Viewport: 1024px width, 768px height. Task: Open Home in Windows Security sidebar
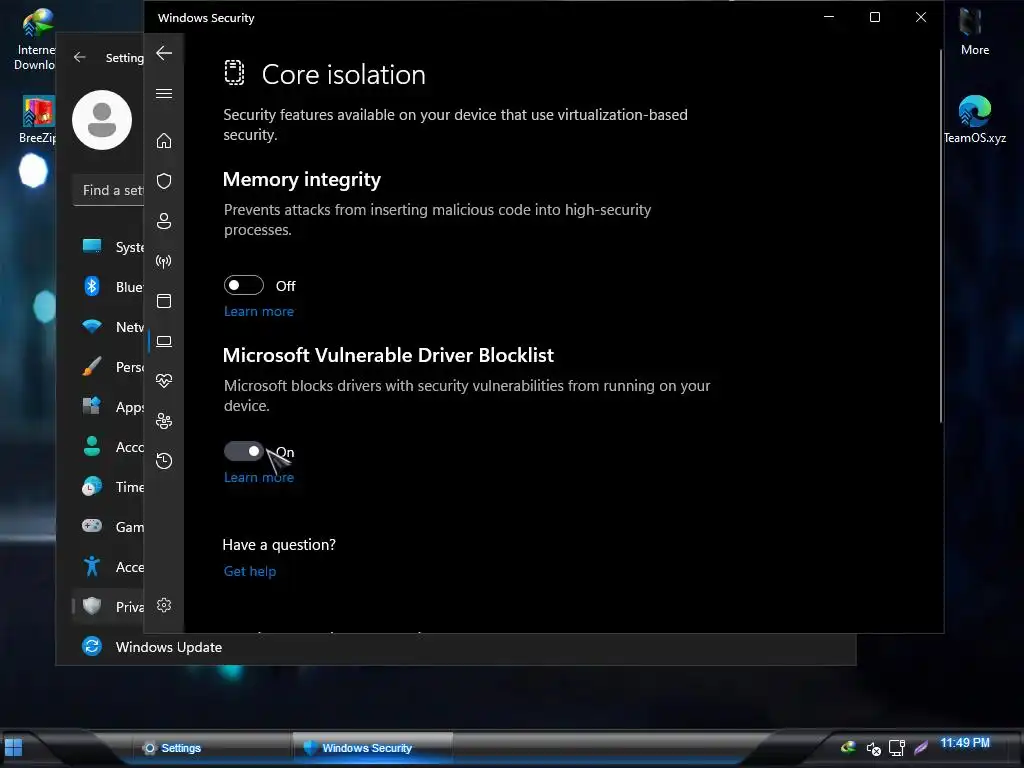[x=164, y=141]
